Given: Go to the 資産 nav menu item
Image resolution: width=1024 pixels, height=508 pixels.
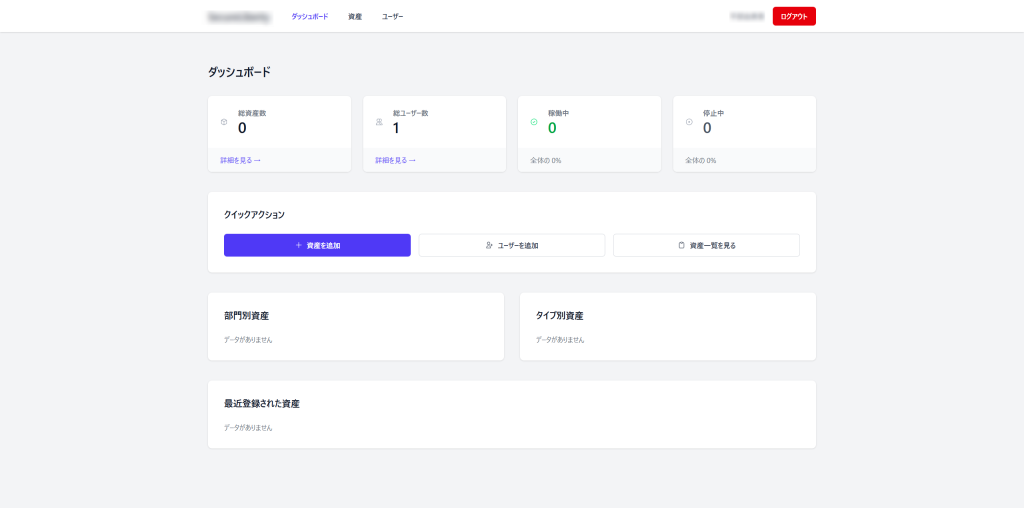Looking at the screenshot, I should click(x=355, y=17).
